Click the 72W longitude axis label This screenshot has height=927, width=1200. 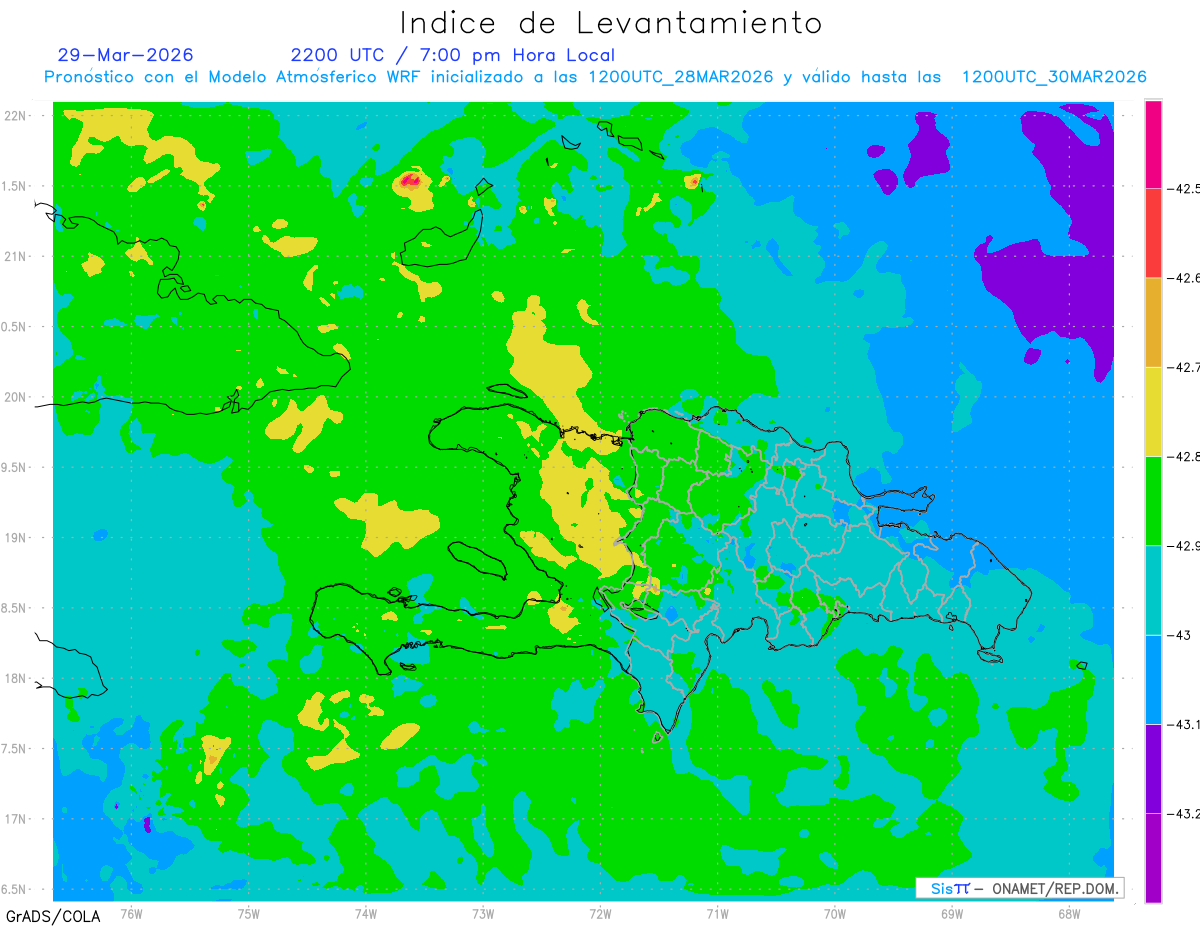click(x=600, y=912)
